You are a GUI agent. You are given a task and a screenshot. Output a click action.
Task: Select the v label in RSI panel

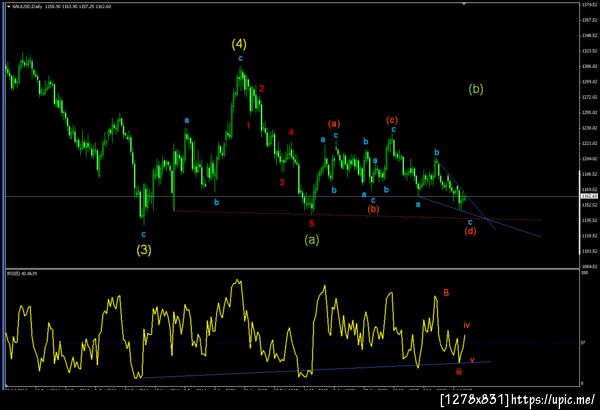(x=473, y=359)
